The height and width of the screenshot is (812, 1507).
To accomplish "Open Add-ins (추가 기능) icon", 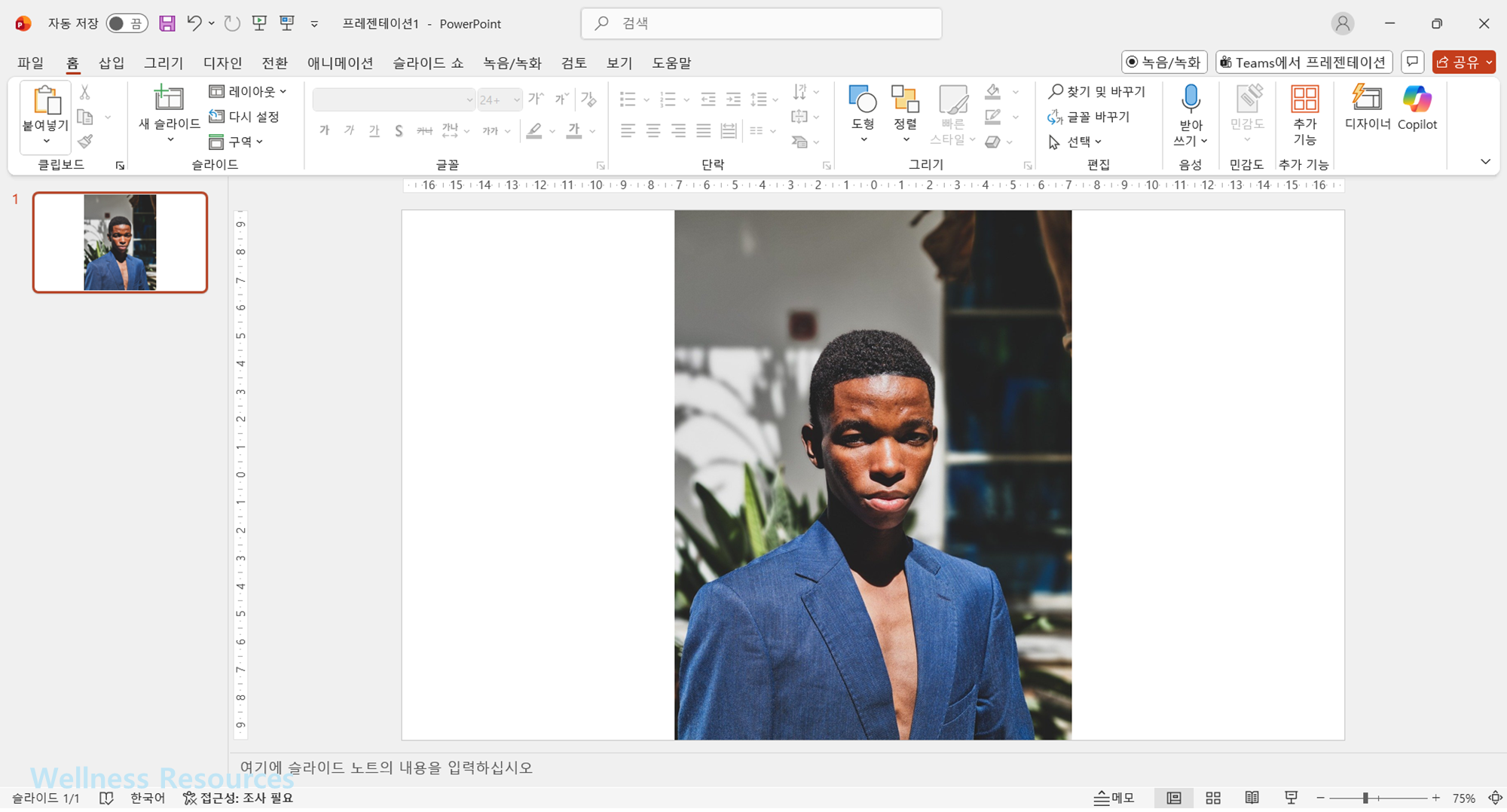I will coord(1305,99).
